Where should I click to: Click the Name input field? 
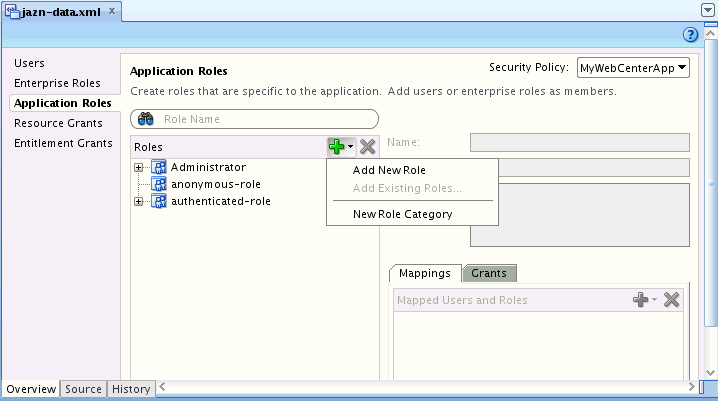(x=580, y=142)
